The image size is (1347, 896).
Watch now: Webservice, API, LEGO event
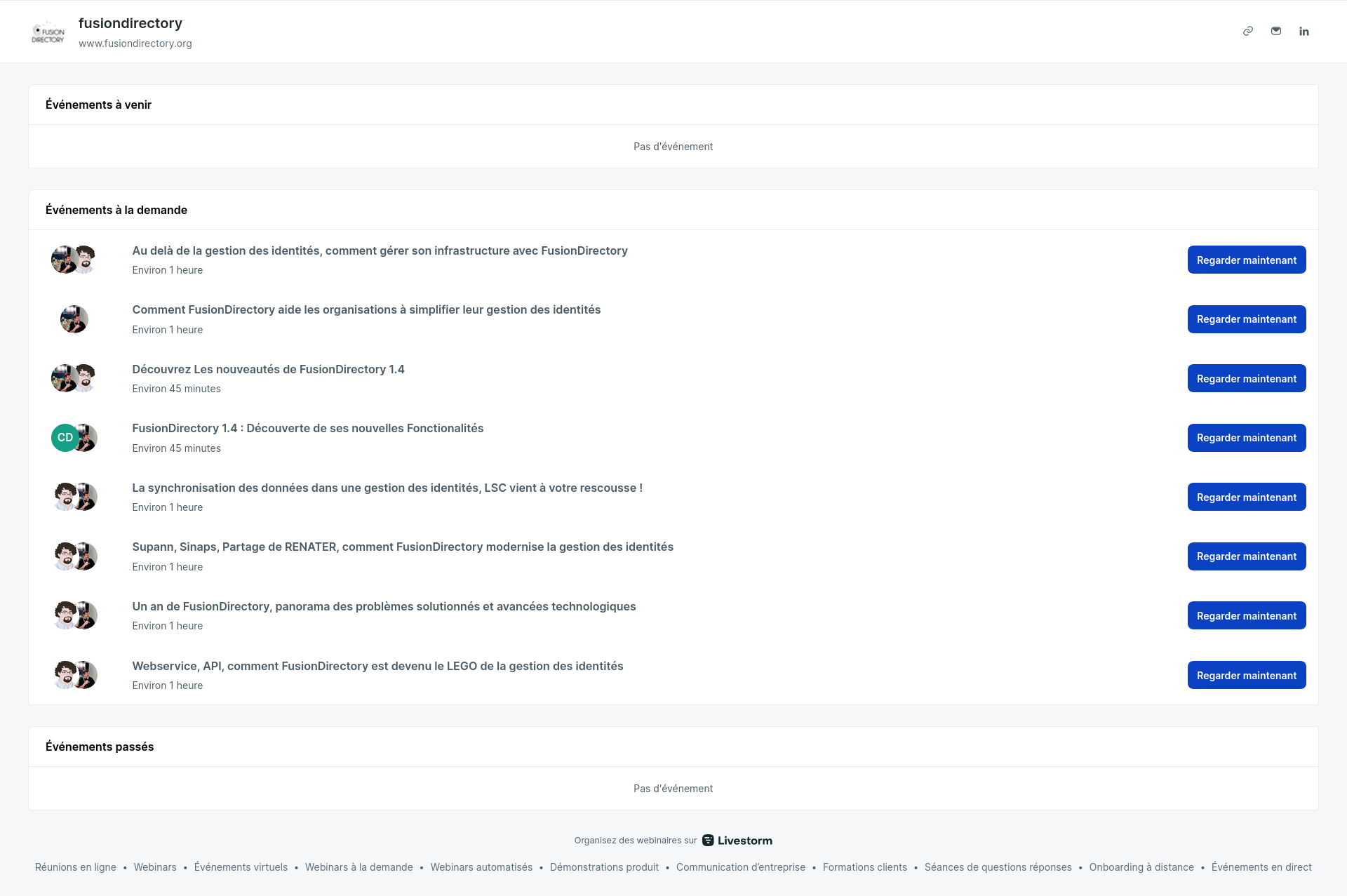pyautogui.click(x=1247, y=675)
